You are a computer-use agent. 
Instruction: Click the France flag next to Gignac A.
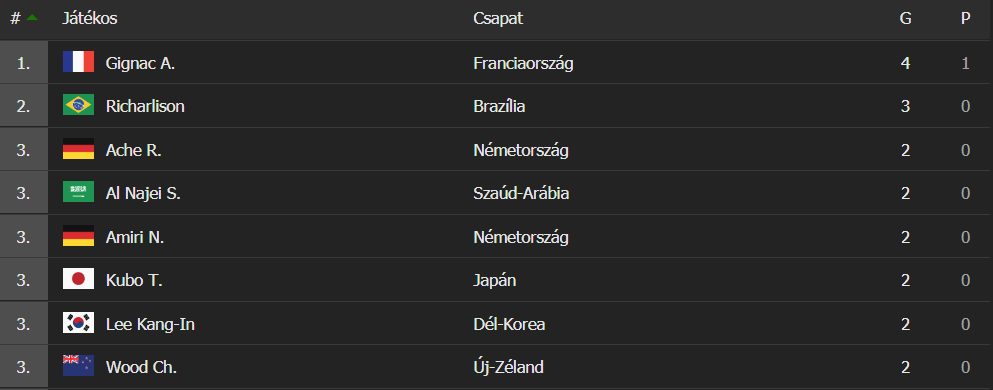79,62
